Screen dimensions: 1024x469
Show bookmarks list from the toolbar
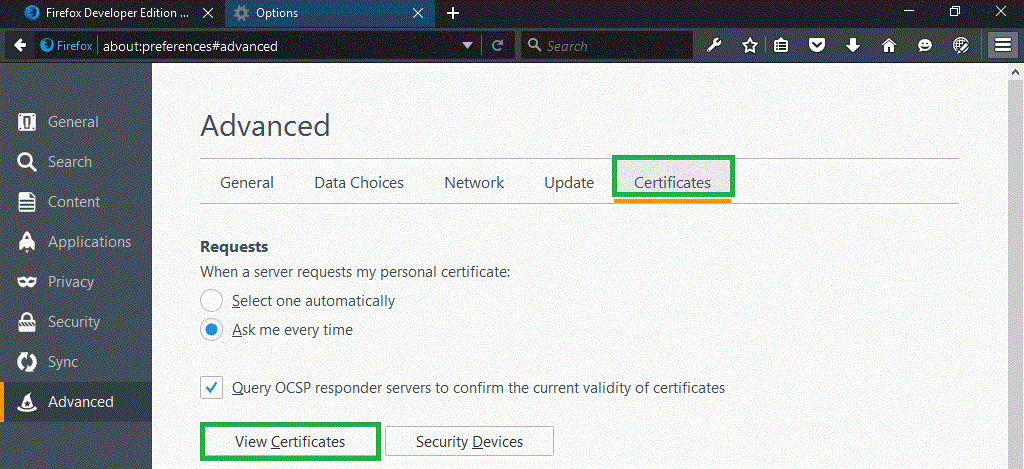point(782,45)
